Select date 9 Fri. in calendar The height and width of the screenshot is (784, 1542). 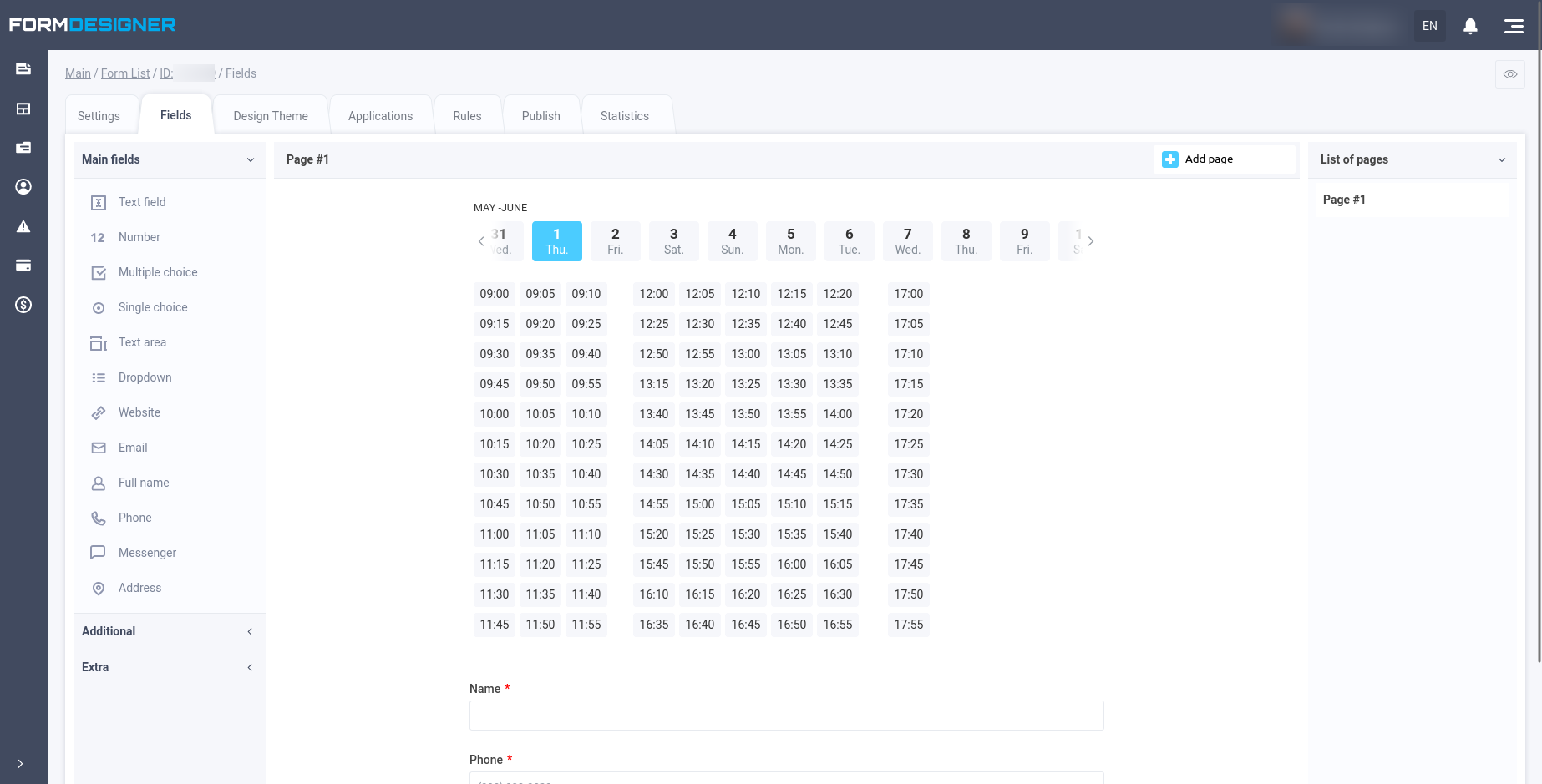(x=1025, y=241)
